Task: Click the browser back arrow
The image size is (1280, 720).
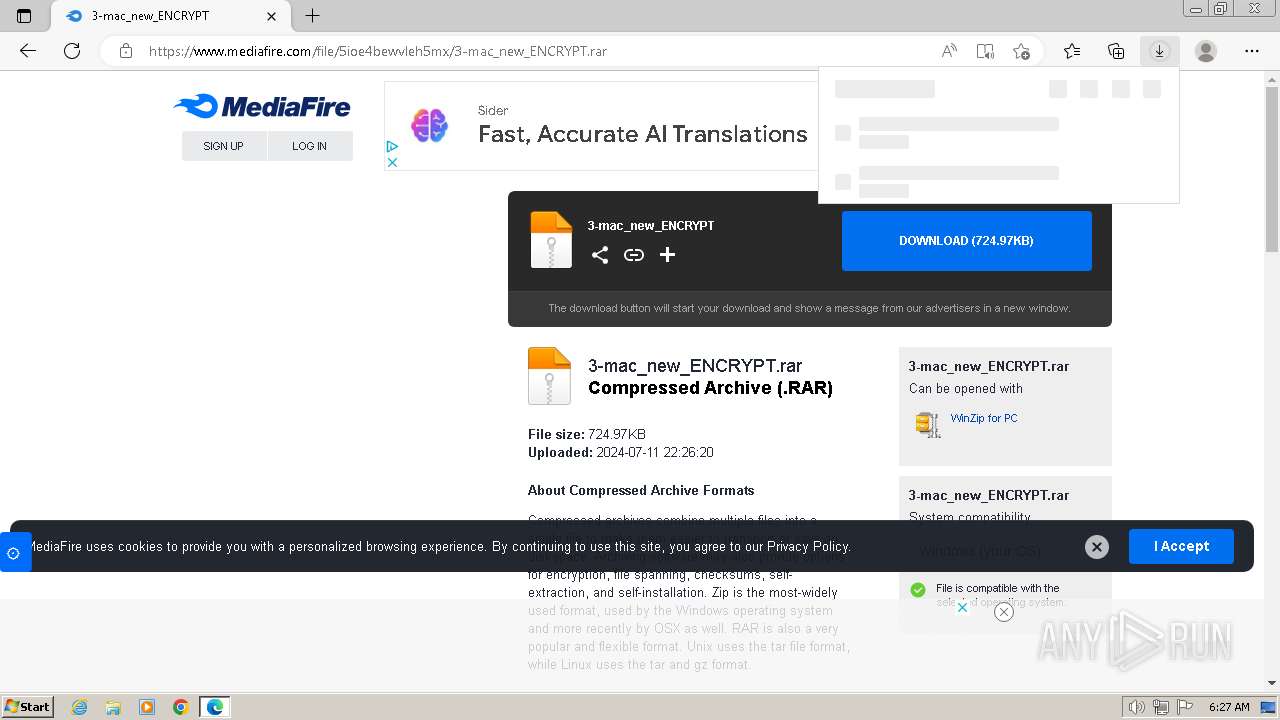Action: click(28, 51)
